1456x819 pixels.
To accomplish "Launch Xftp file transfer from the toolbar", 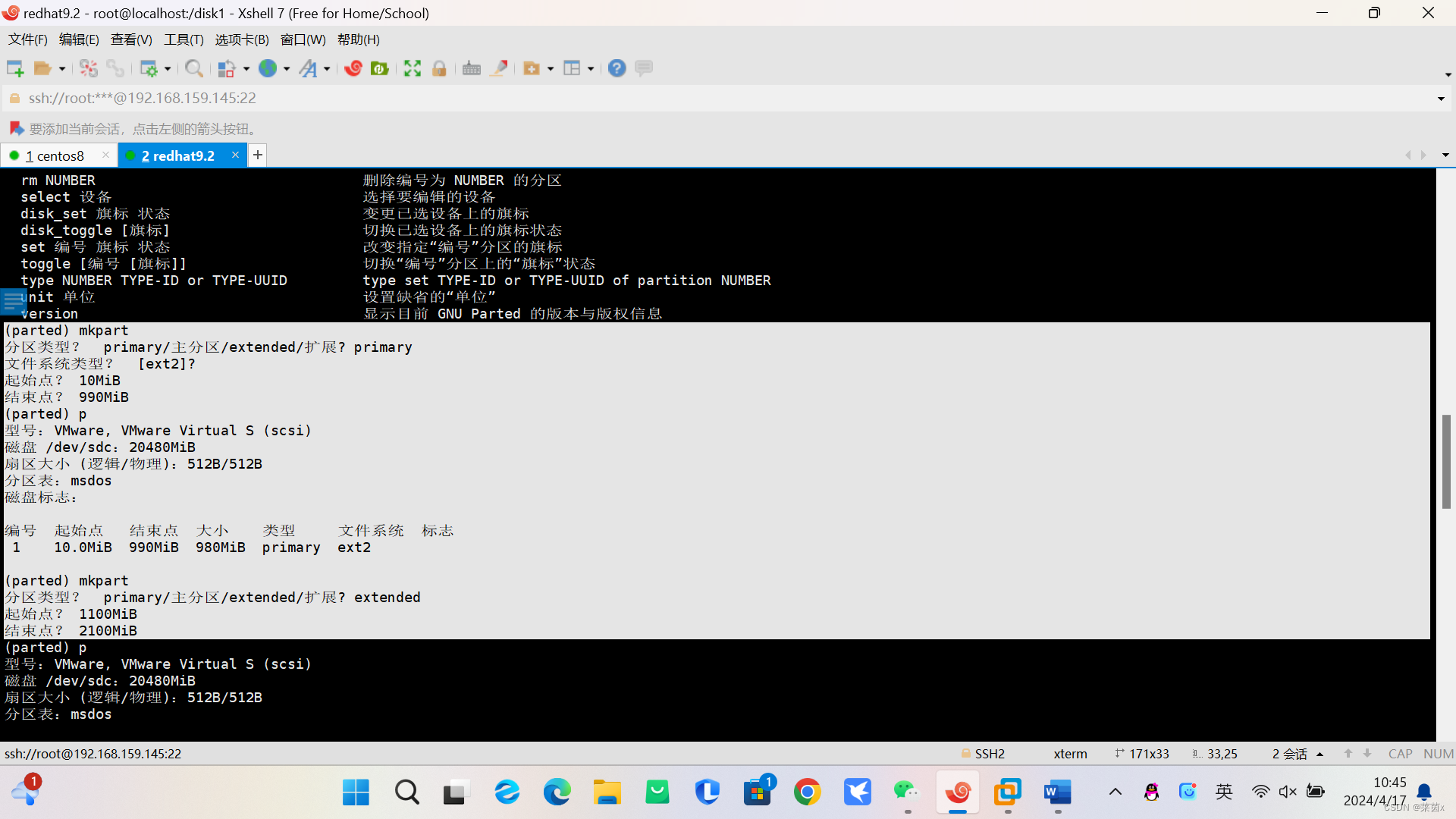I will tap(379, 68).
